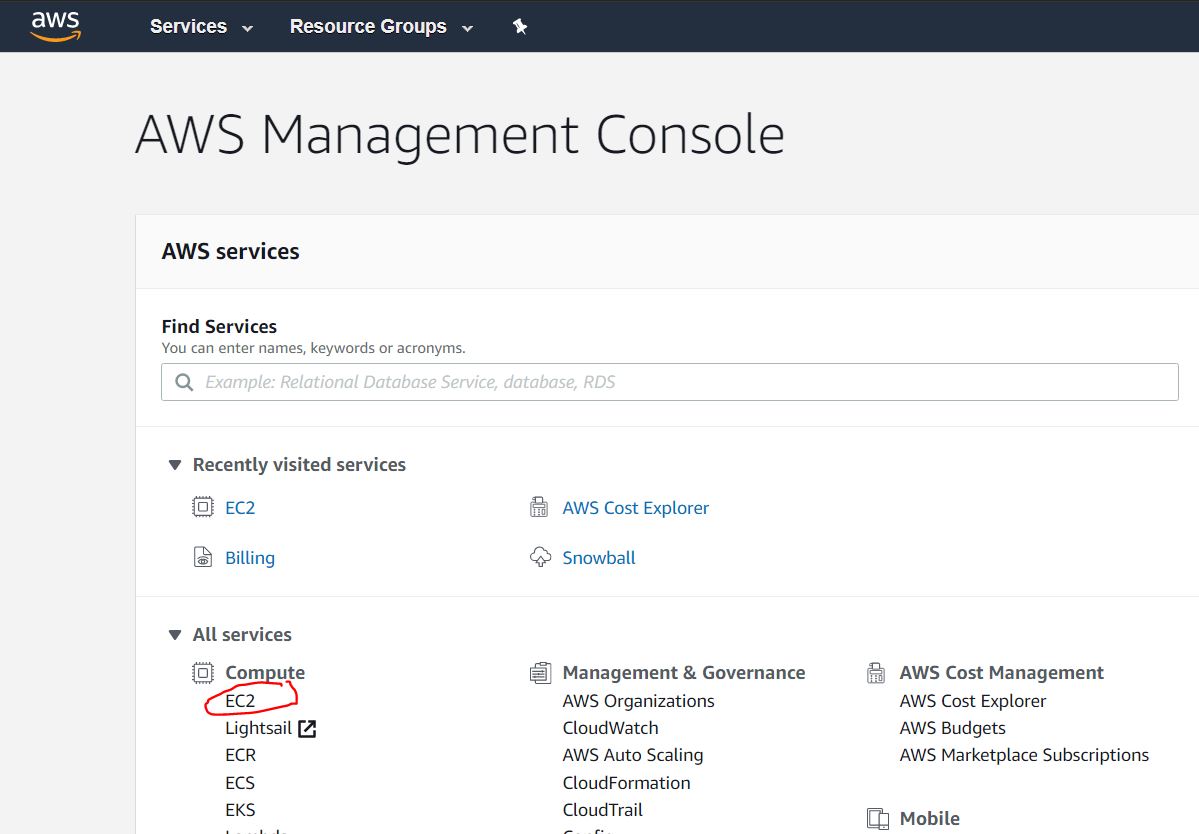Open the Services dropdown menu
The width and height of the screenshot is (1199, 834).
[x=201, y=27]
